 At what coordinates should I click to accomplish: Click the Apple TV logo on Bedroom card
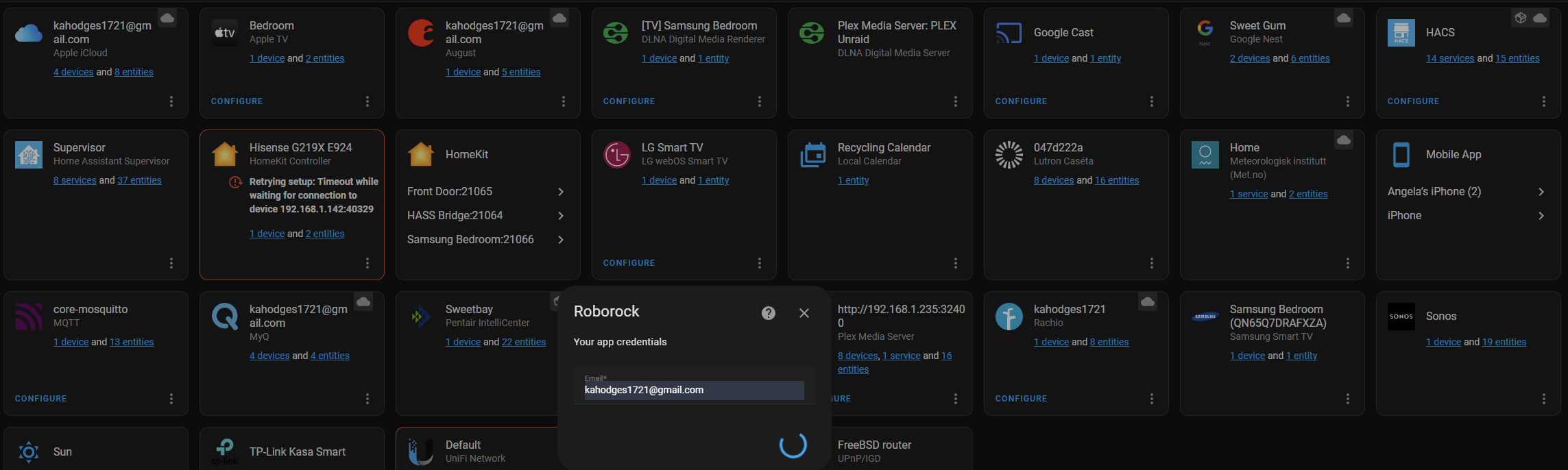[x=225, y=32]
